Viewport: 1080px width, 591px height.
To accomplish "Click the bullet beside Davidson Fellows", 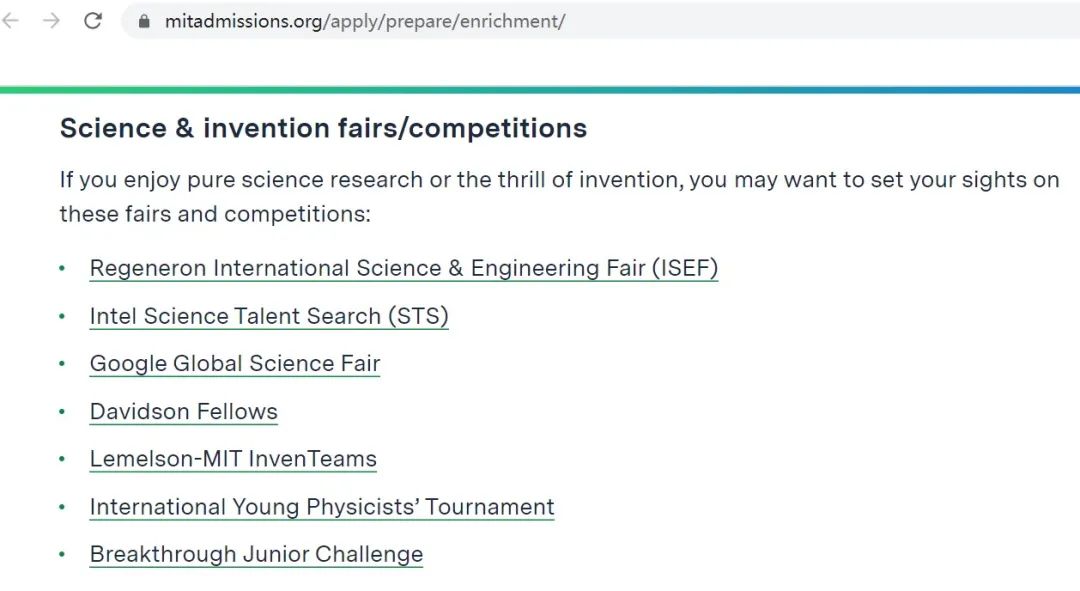I will tap(62, 411).
